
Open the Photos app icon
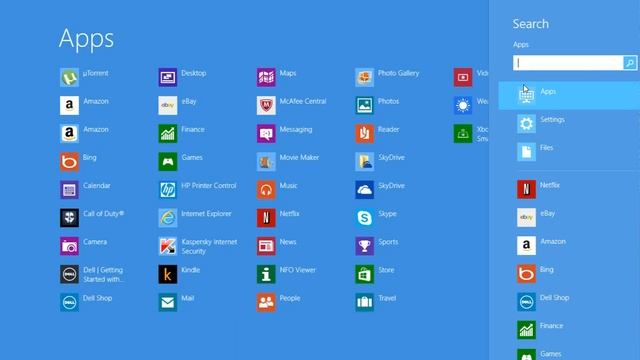pos(364,105)
